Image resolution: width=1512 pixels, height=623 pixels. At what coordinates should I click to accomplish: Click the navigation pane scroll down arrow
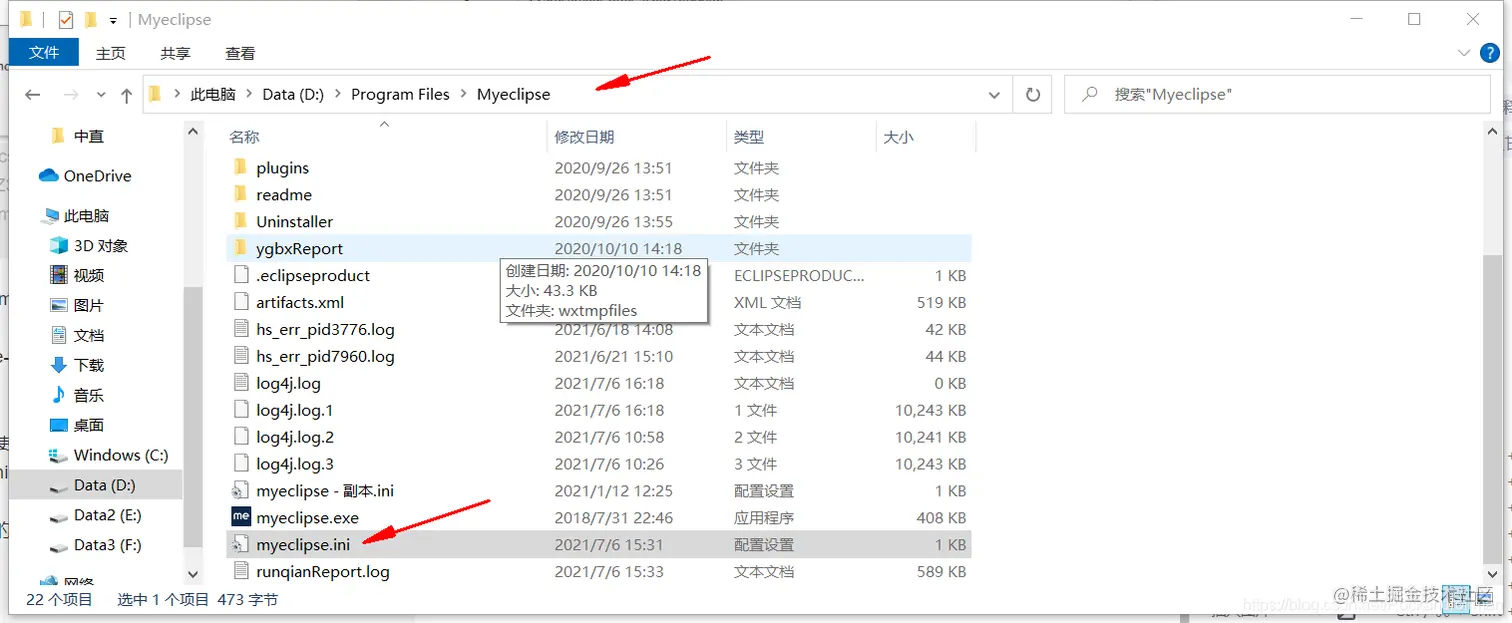[x=194, y=574]
